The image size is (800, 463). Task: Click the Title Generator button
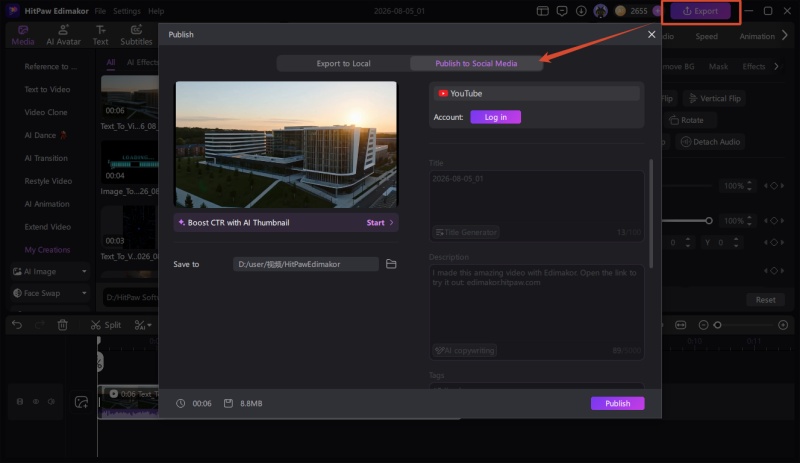tap(466, 232)
